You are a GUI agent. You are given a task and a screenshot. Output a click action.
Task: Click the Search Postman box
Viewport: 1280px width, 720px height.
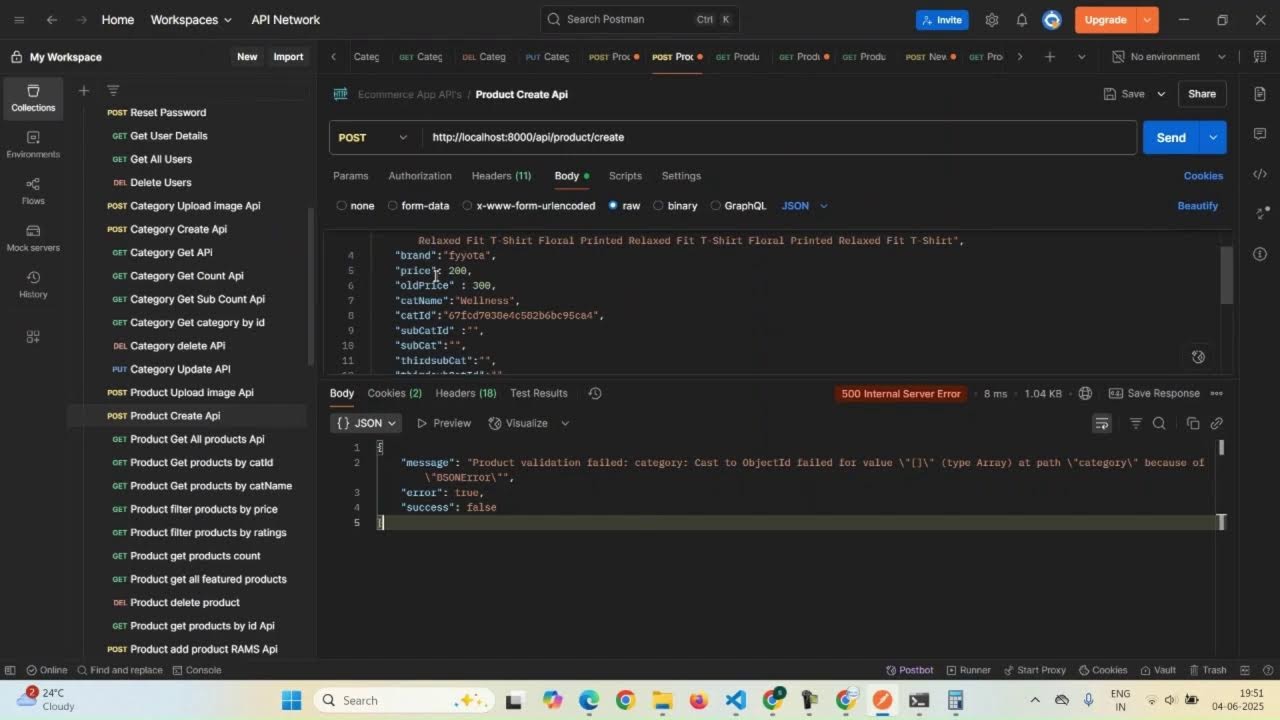[640, 19]
